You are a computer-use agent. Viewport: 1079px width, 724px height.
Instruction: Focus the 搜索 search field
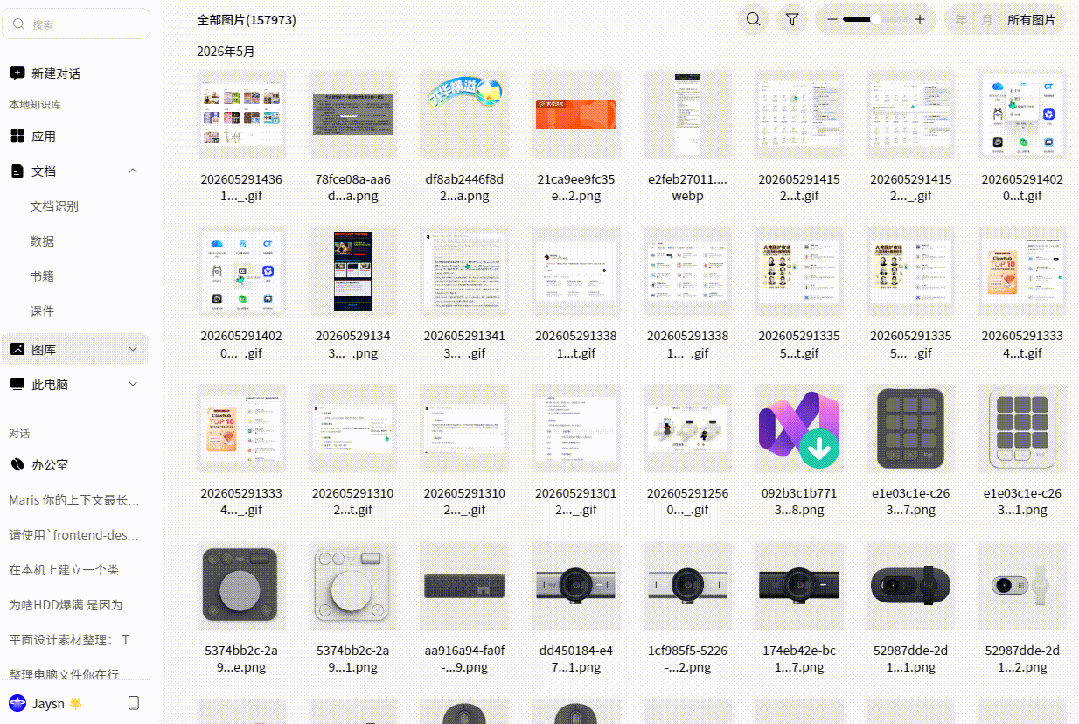pos(76,24)
